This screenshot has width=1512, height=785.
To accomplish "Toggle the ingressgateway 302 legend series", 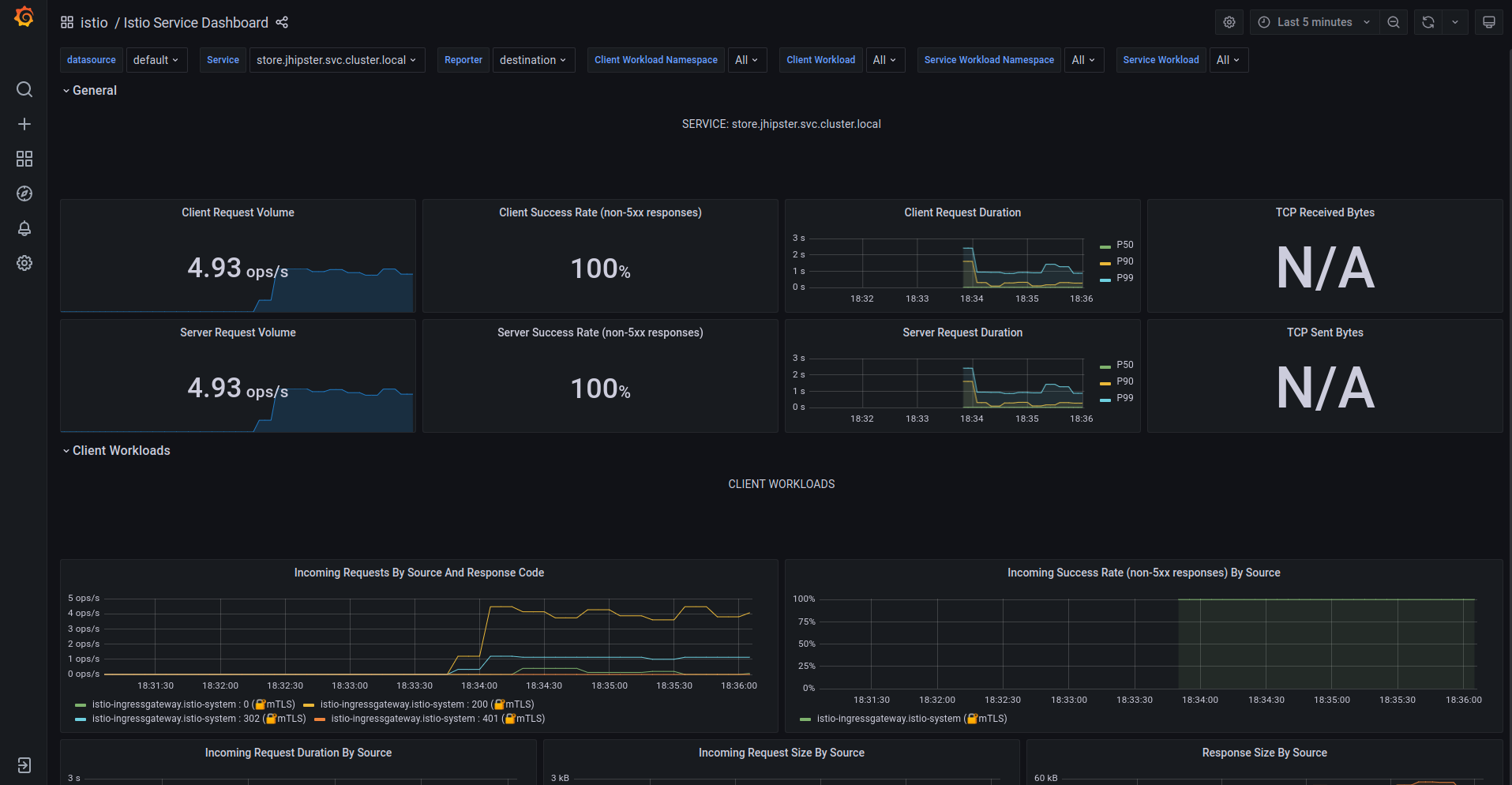I will [x=175, y=719].
